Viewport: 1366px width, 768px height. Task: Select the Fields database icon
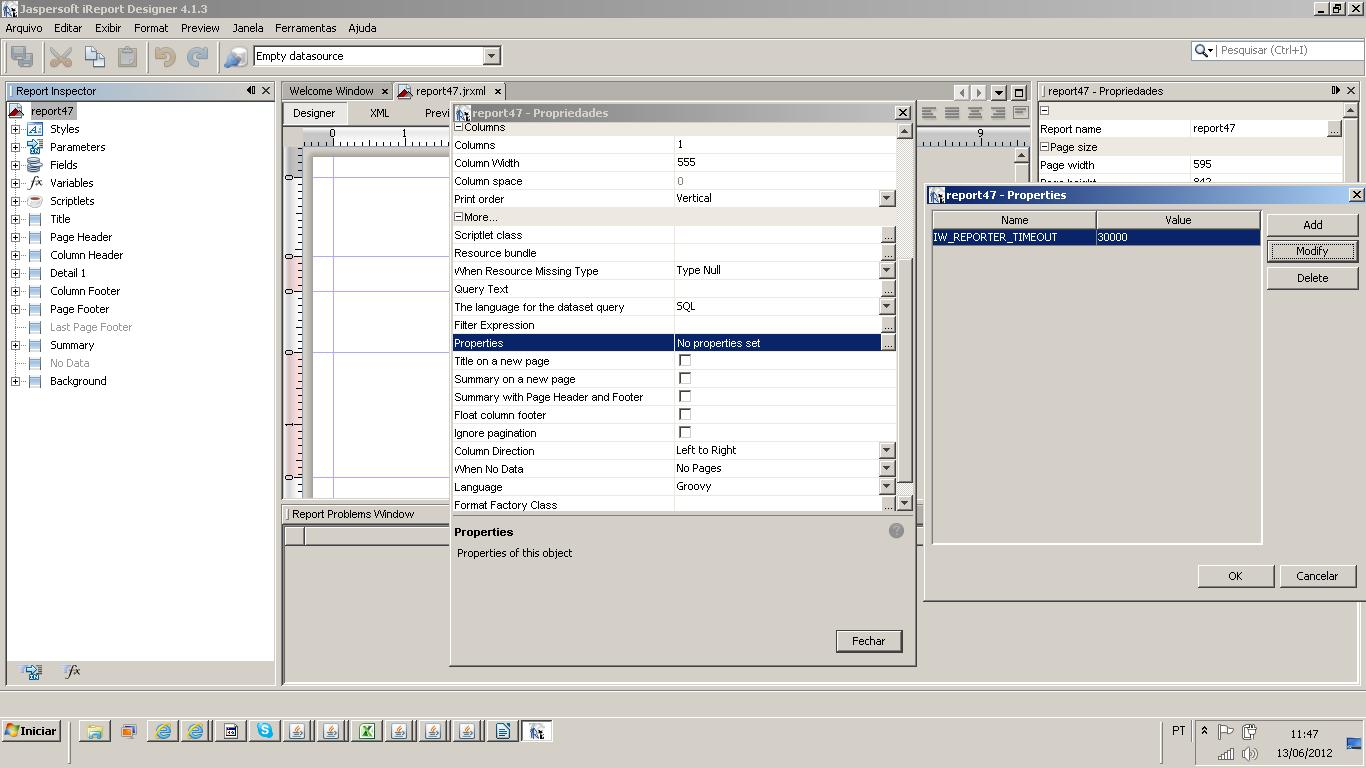[x=35, y=165]
